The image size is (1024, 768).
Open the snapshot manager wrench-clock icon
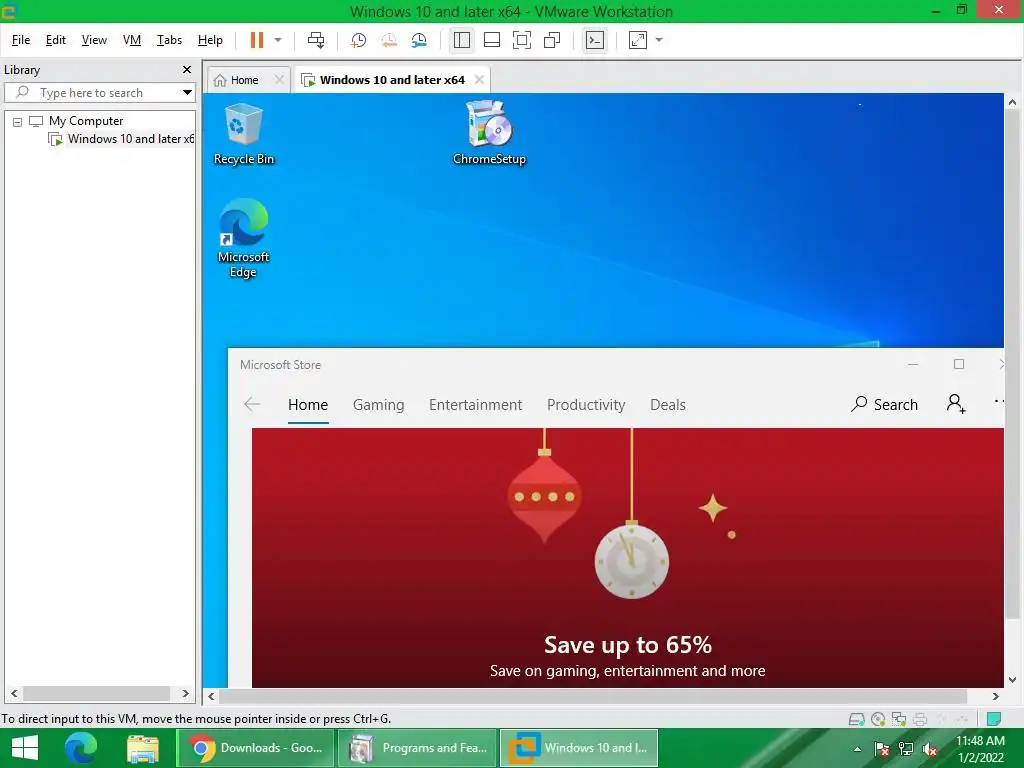coord(419,40)
